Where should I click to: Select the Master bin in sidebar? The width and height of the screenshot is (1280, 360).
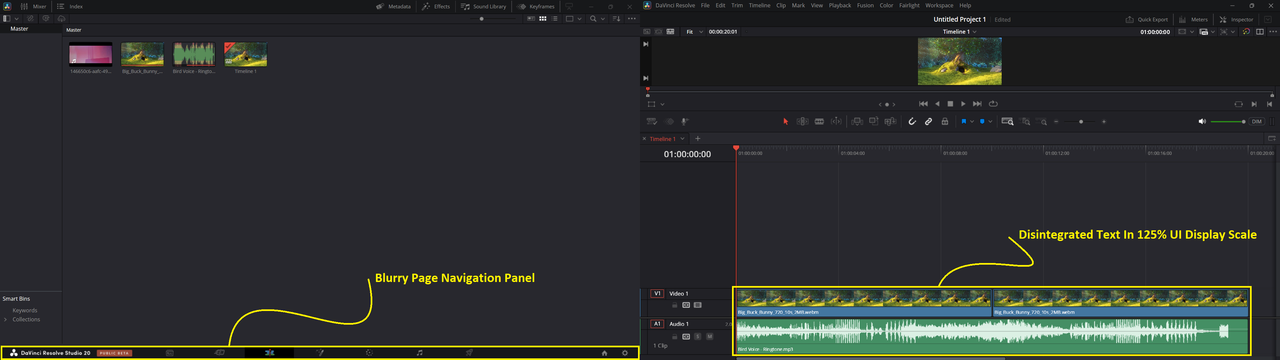(x=19, y=28)
